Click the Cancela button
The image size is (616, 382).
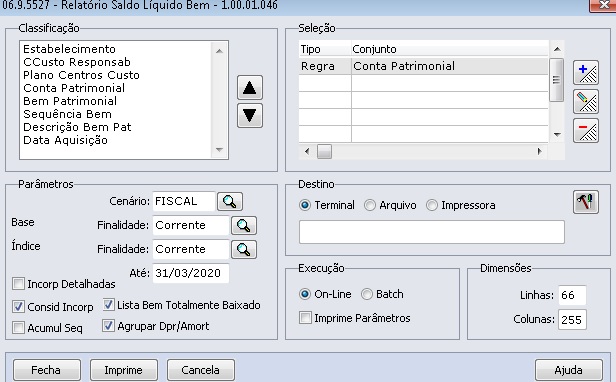(x=200, y=370)
